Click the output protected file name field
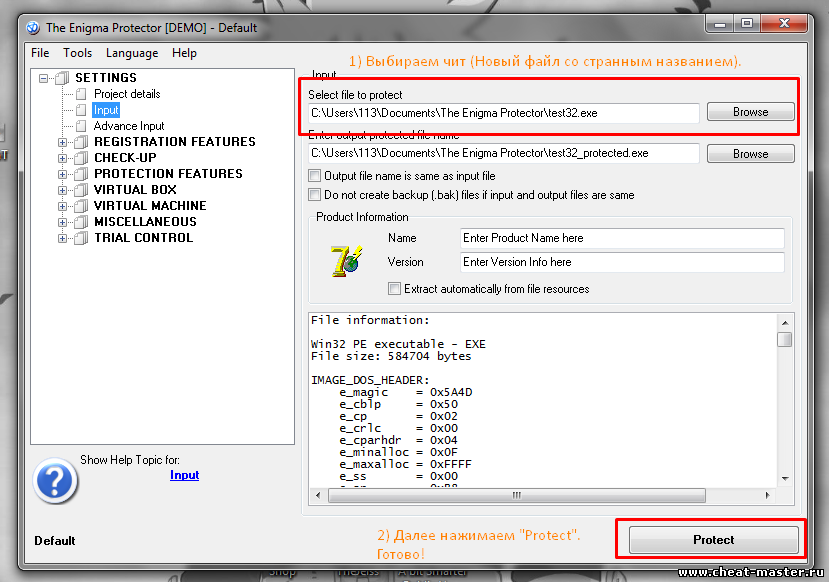 point(504,153)
